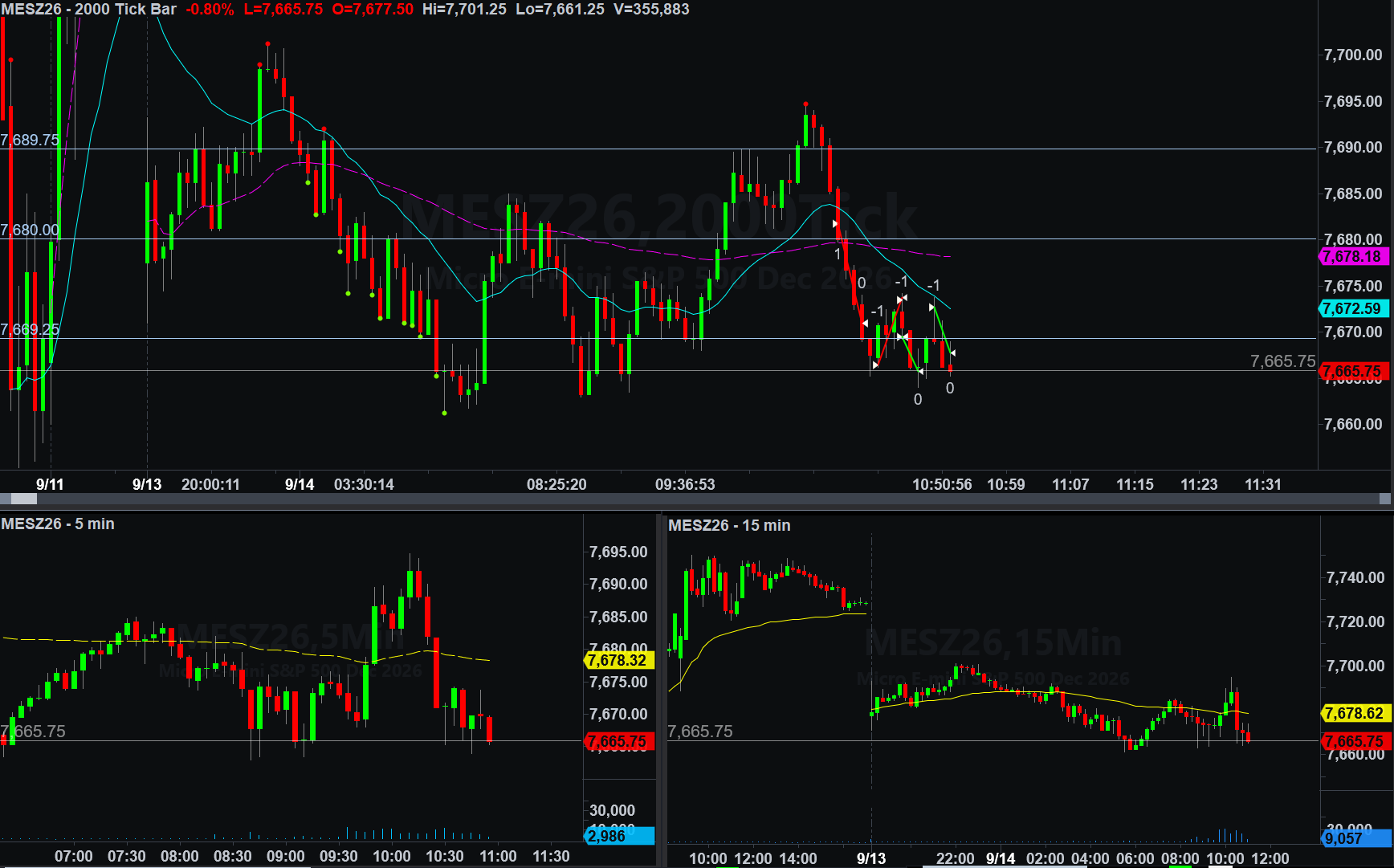Image resolution: width=1394 pixels, height=868 pixels.
Task: Click the L=7,665.75 last price header value
Action: coord(283,10)
